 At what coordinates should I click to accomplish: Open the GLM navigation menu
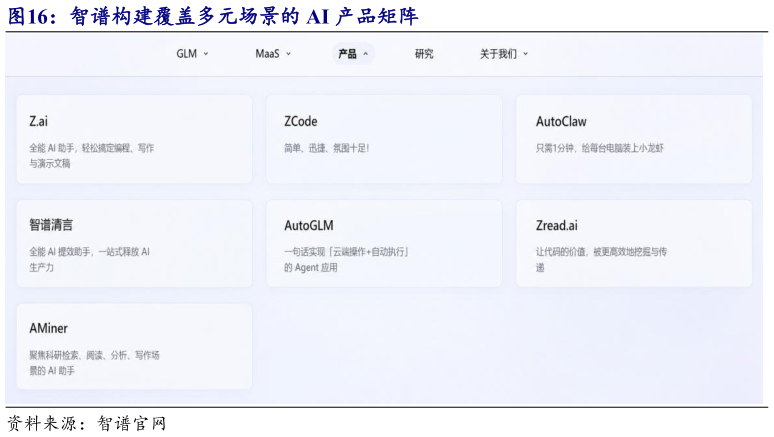[192, 54]
